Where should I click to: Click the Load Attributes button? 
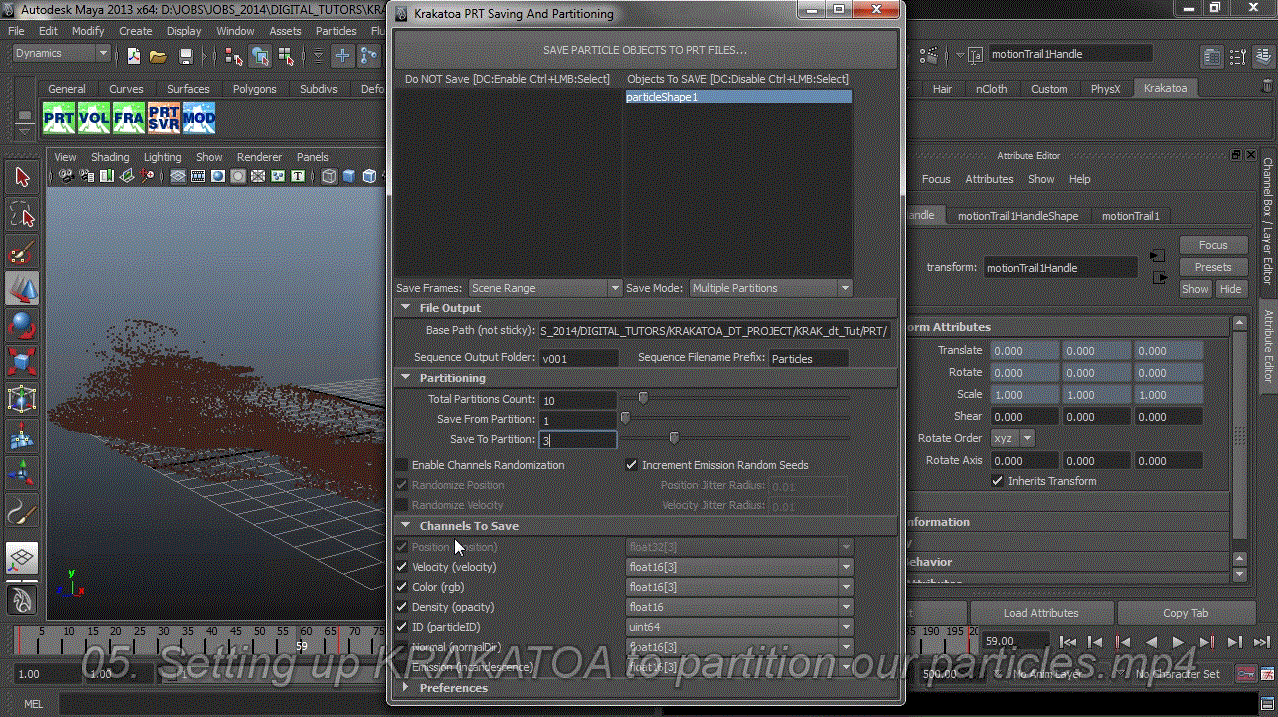(1041, 613)
